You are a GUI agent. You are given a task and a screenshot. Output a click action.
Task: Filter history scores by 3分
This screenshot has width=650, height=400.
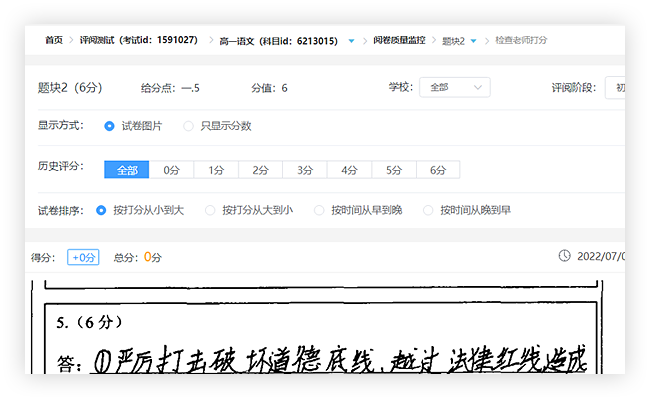click(x=305, y=170)
